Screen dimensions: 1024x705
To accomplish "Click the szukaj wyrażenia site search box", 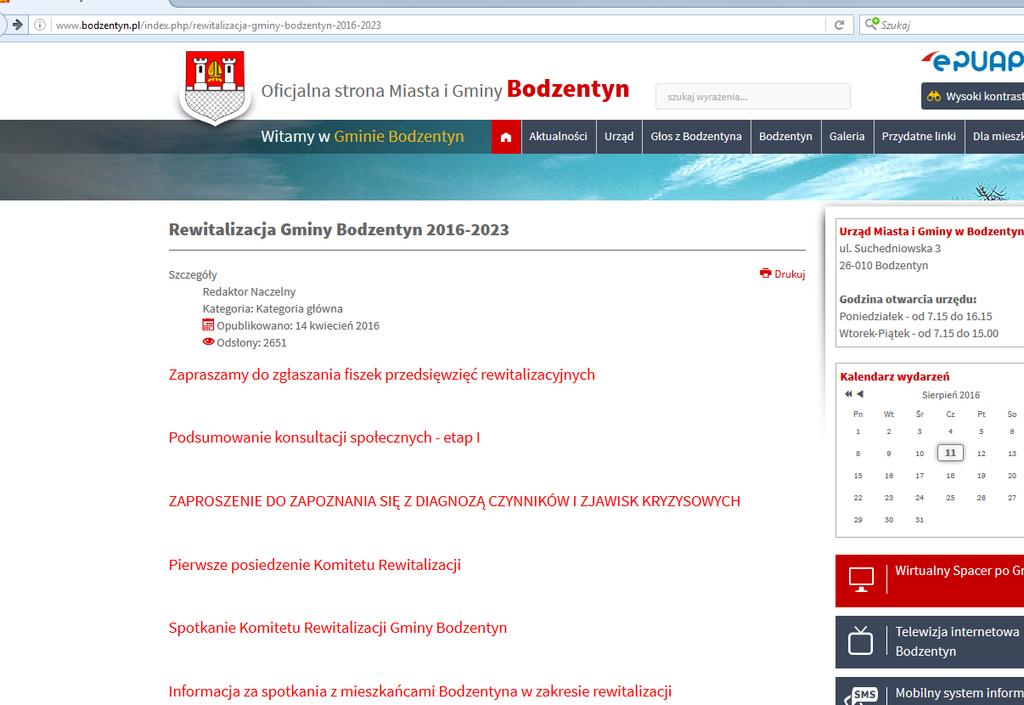I will coord(753,97).
